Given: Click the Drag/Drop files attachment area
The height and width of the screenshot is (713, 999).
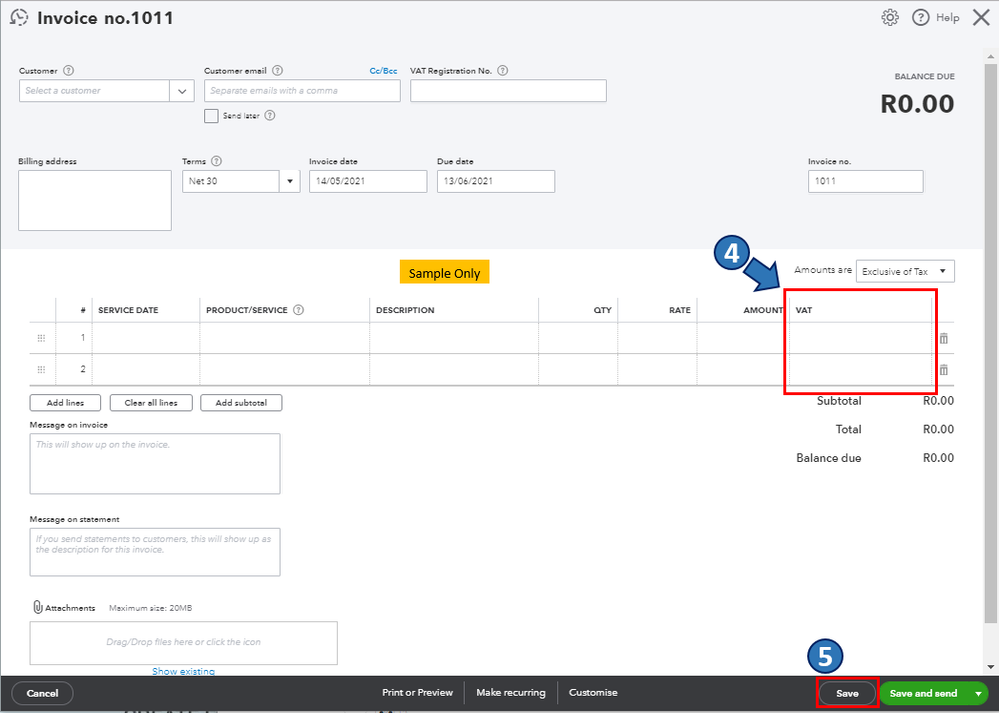Looking at the screenshot, I should (x=183, y=643).
